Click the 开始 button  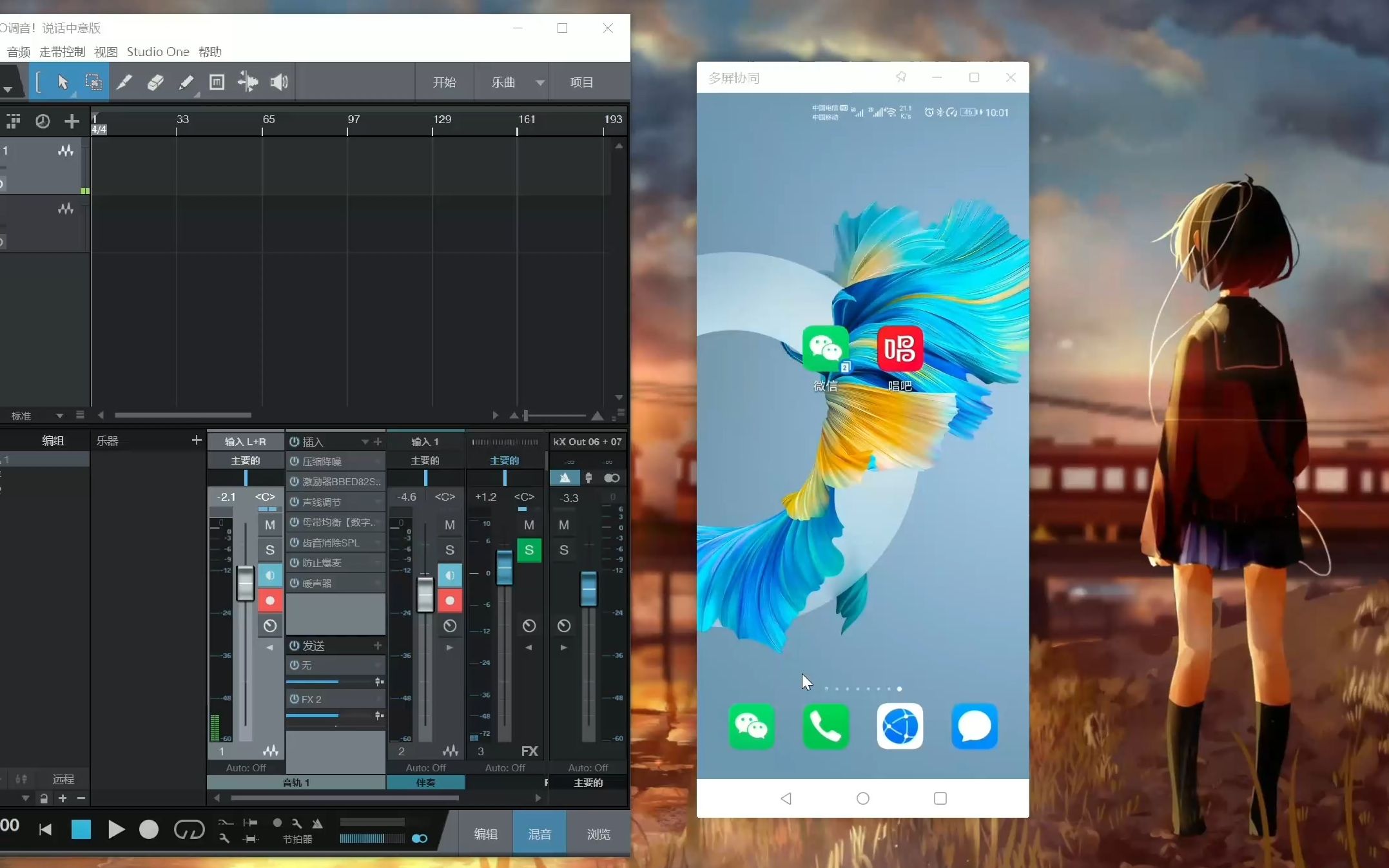(444, 82)
